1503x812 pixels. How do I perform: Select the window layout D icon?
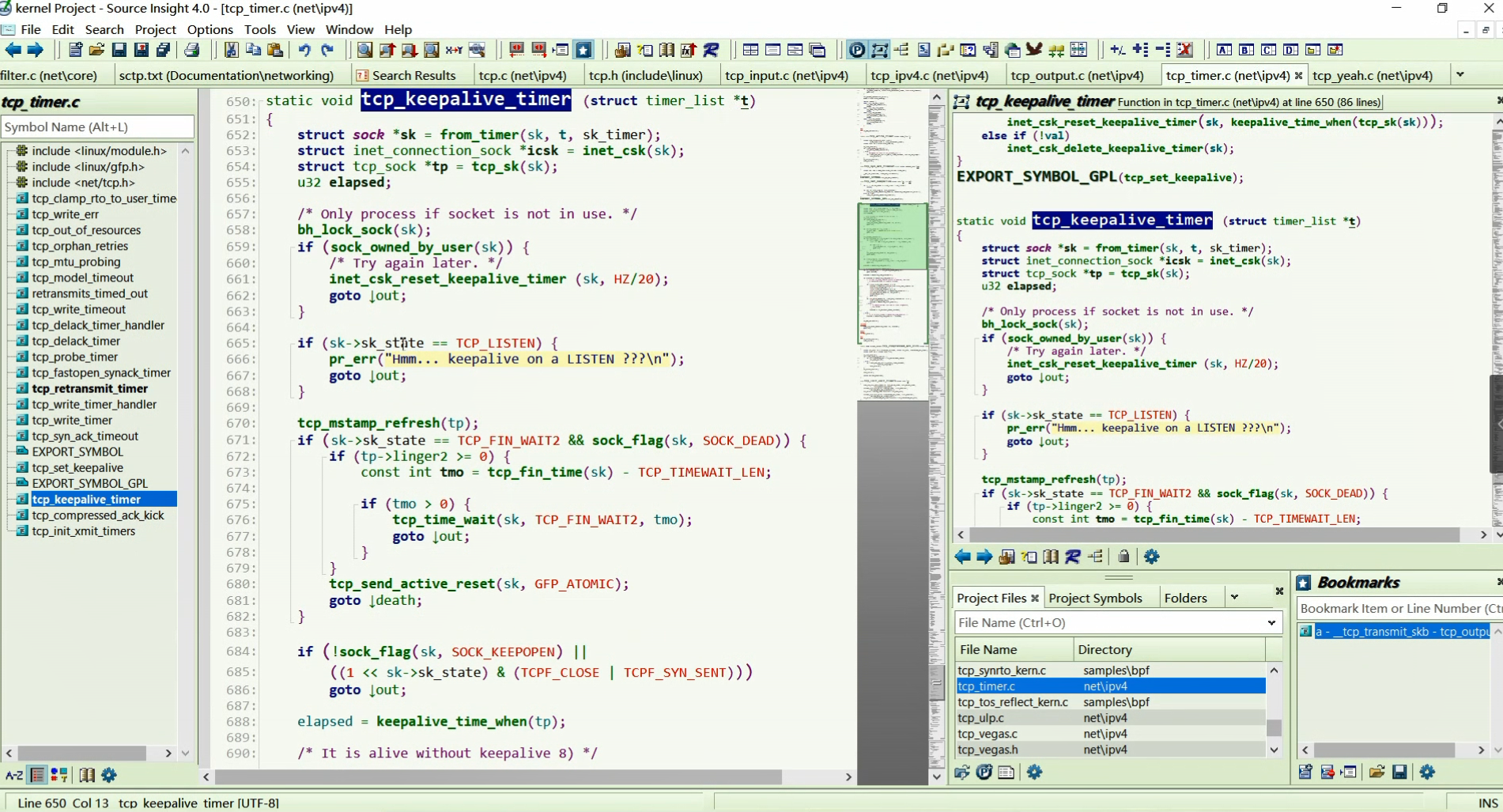(1290, 50)
